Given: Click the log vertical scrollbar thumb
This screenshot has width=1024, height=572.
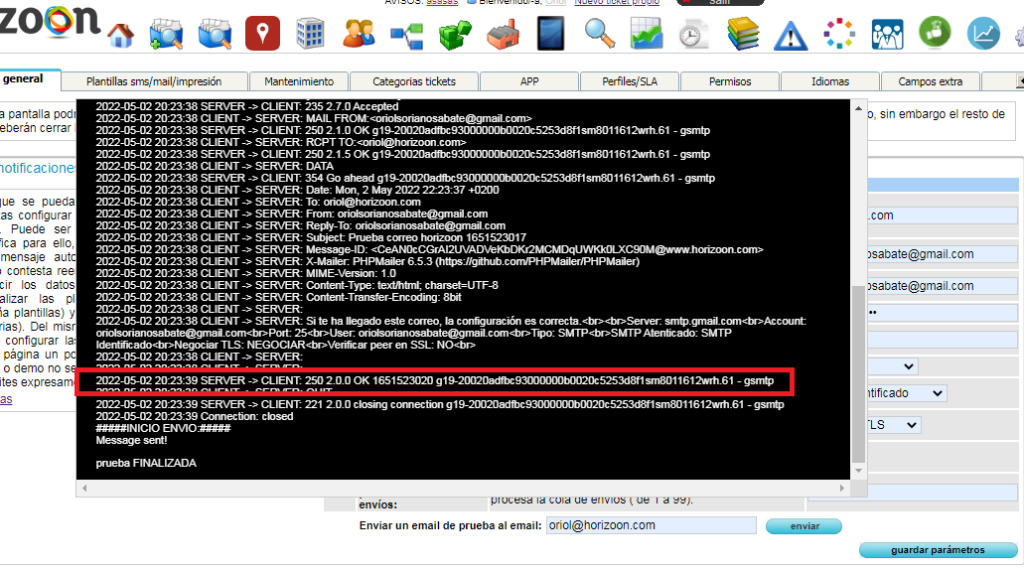Looking at the screenshot, I should click(x=858, y=373).
